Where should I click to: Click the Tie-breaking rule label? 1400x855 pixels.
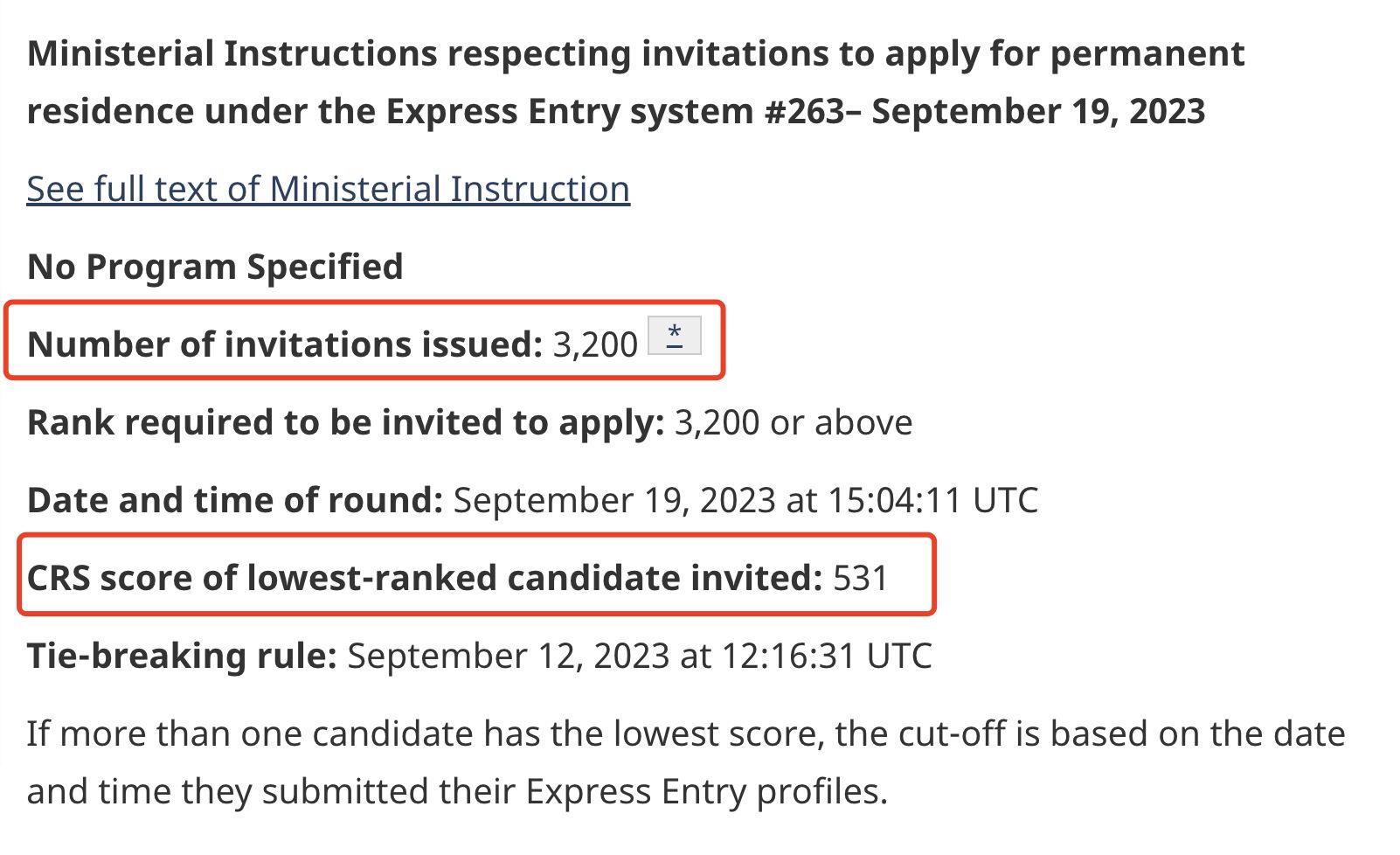pyautogui.click(x=182, y=656)
